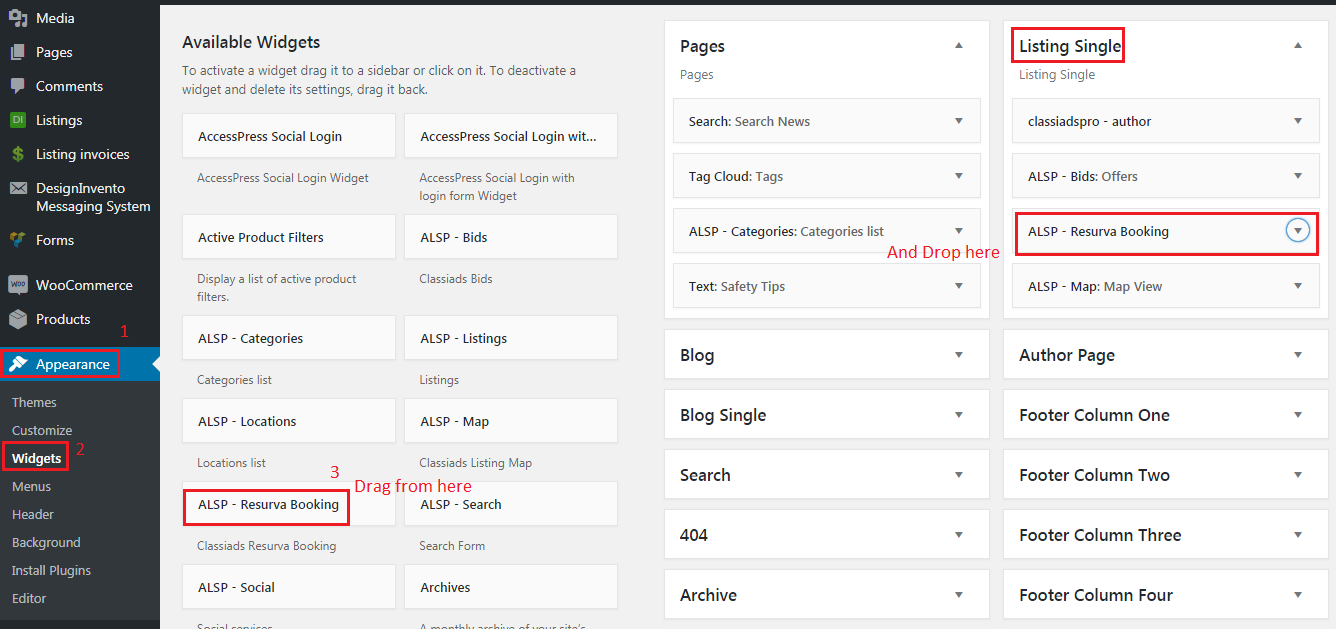The height and width of the screenshot is (629, 1336).
Task: Open Themes under Appearance
Action: coord(34,402)
